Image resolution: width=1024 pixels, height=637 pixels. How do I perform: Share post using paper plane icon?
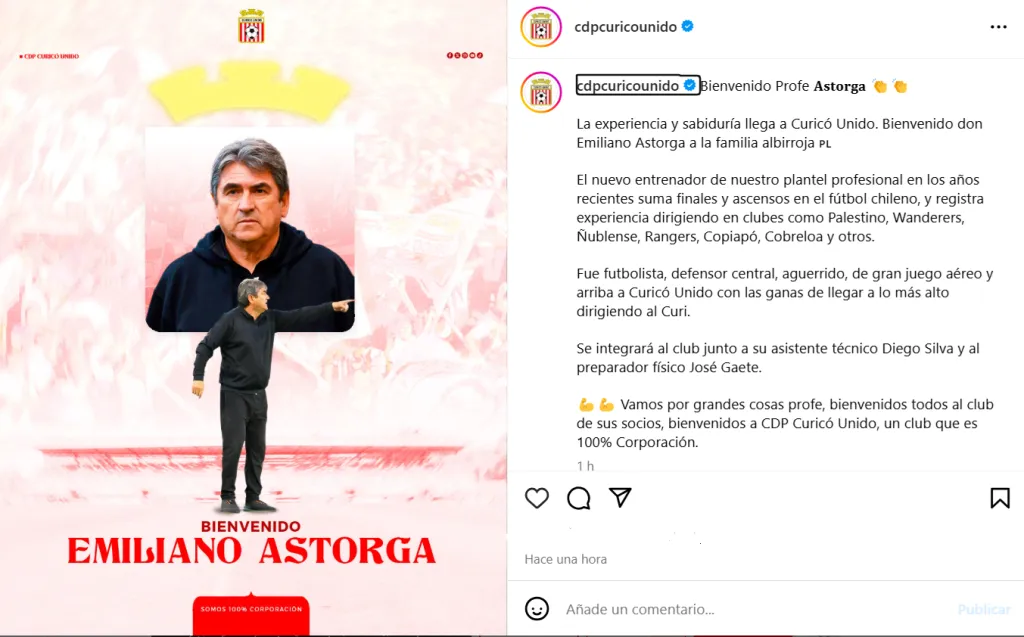click(620, 498)
